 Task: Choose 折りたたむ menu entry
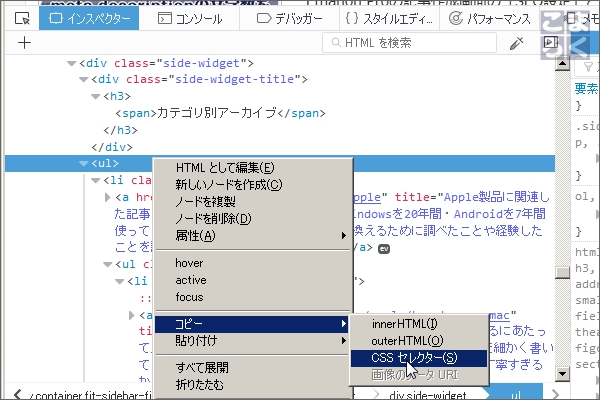253,384
